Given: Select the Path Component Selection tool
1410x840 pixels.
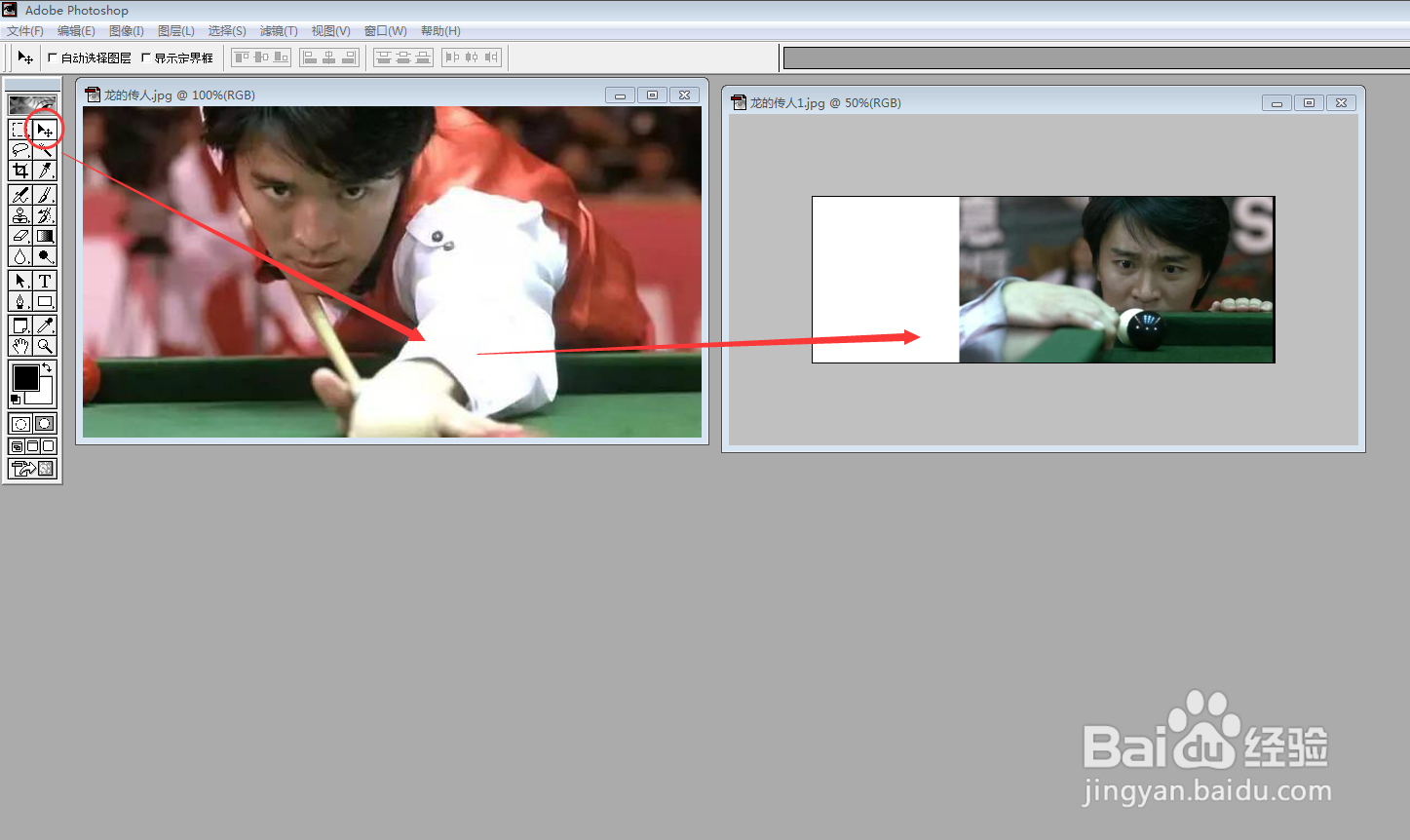Looking at the screenshot, I should point(19,281).
